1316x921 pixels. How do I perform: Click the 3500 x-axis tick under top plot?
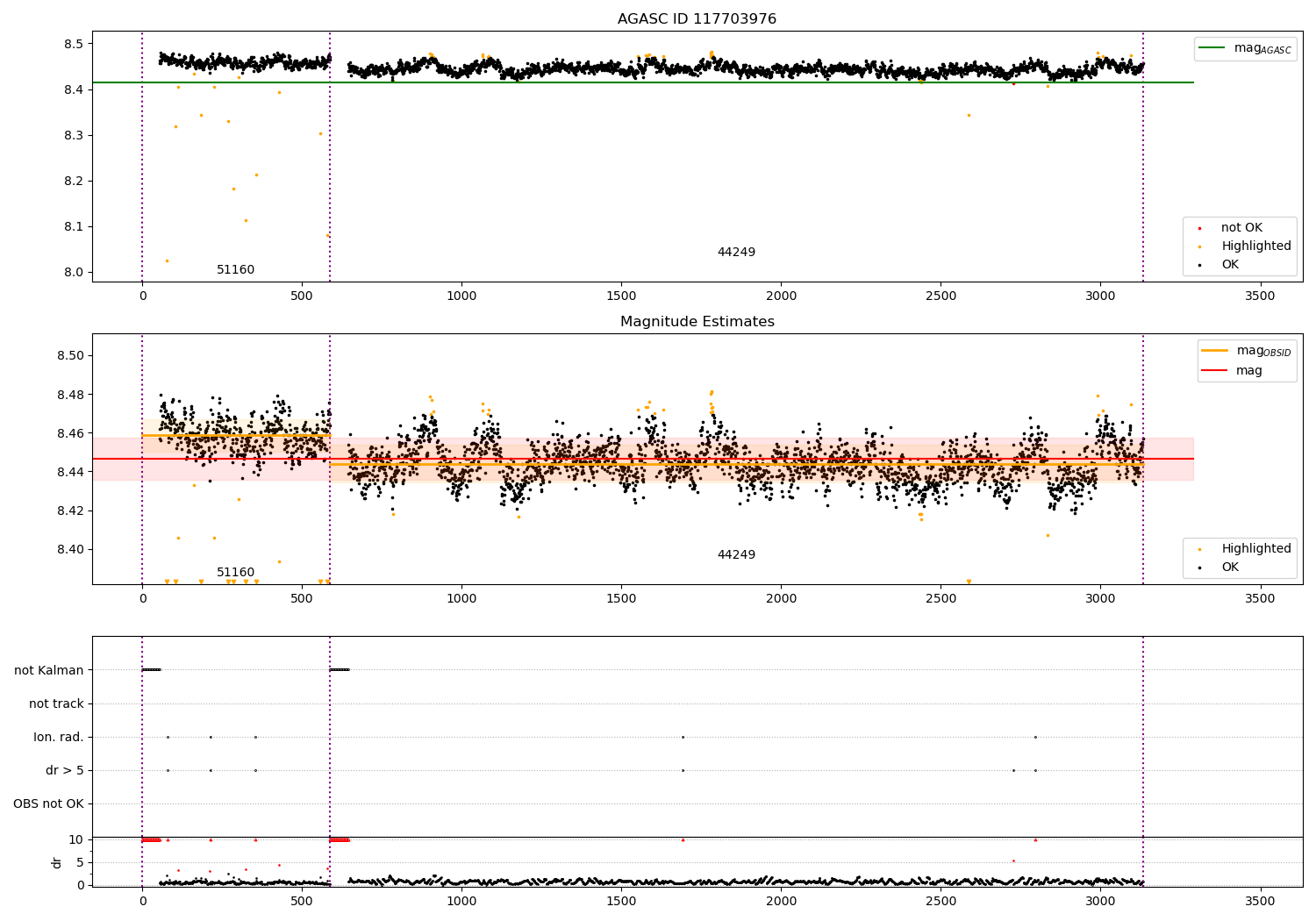coord(1260,296)
